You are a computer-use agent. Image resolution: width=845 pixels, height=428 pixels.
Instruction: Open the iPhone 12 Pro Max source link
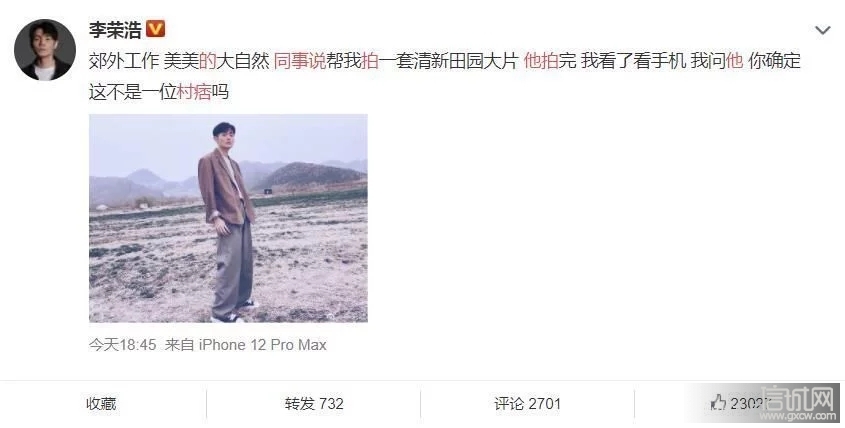(262, 344)
